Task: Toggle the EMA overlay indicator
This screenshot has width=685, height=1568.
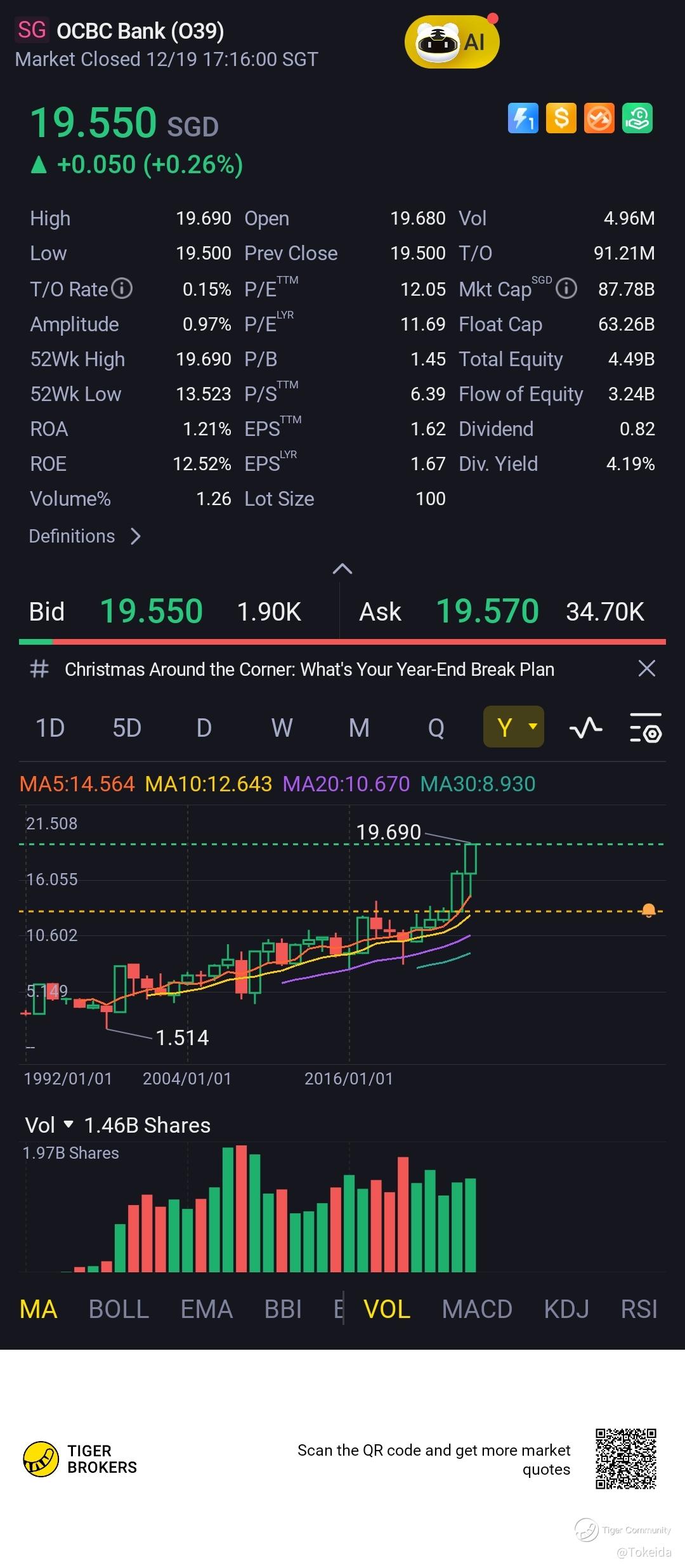Action: coord(206,1309)
